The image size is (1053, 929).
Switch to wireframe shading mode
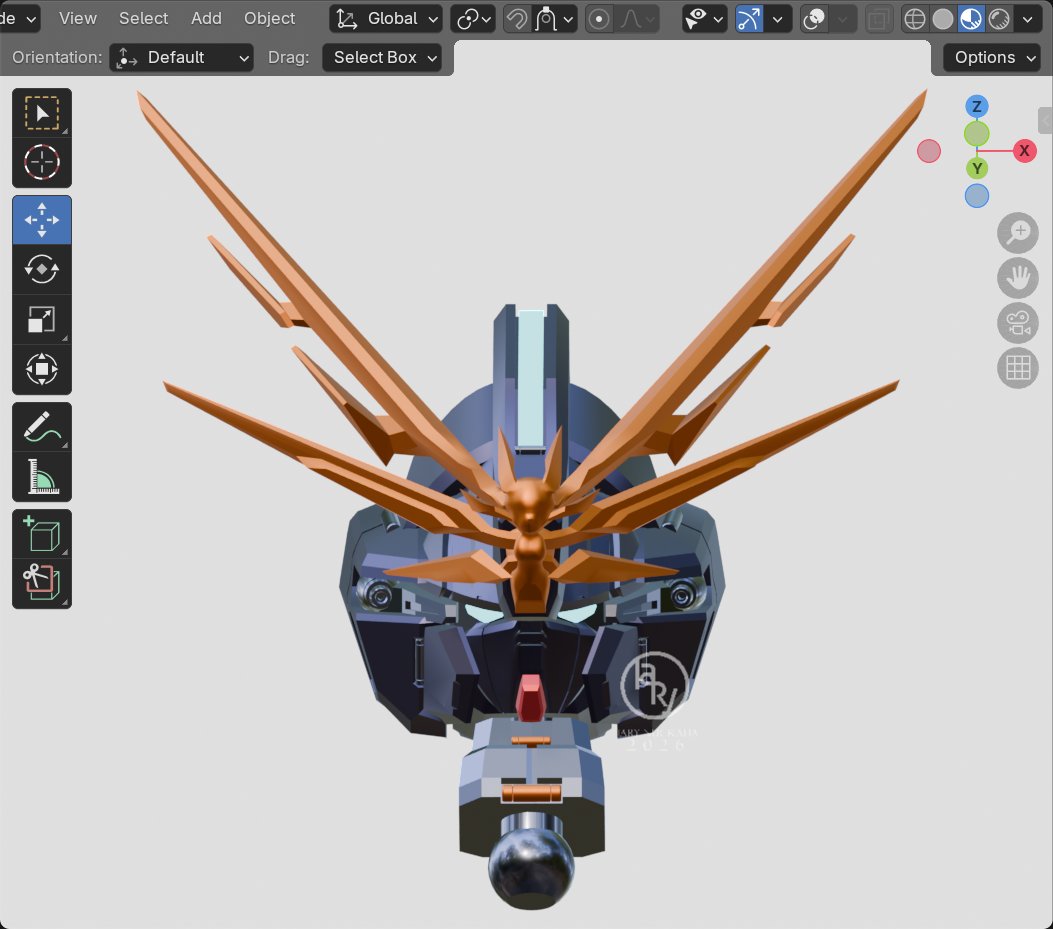pyautogui.click(x=915, y=19)
